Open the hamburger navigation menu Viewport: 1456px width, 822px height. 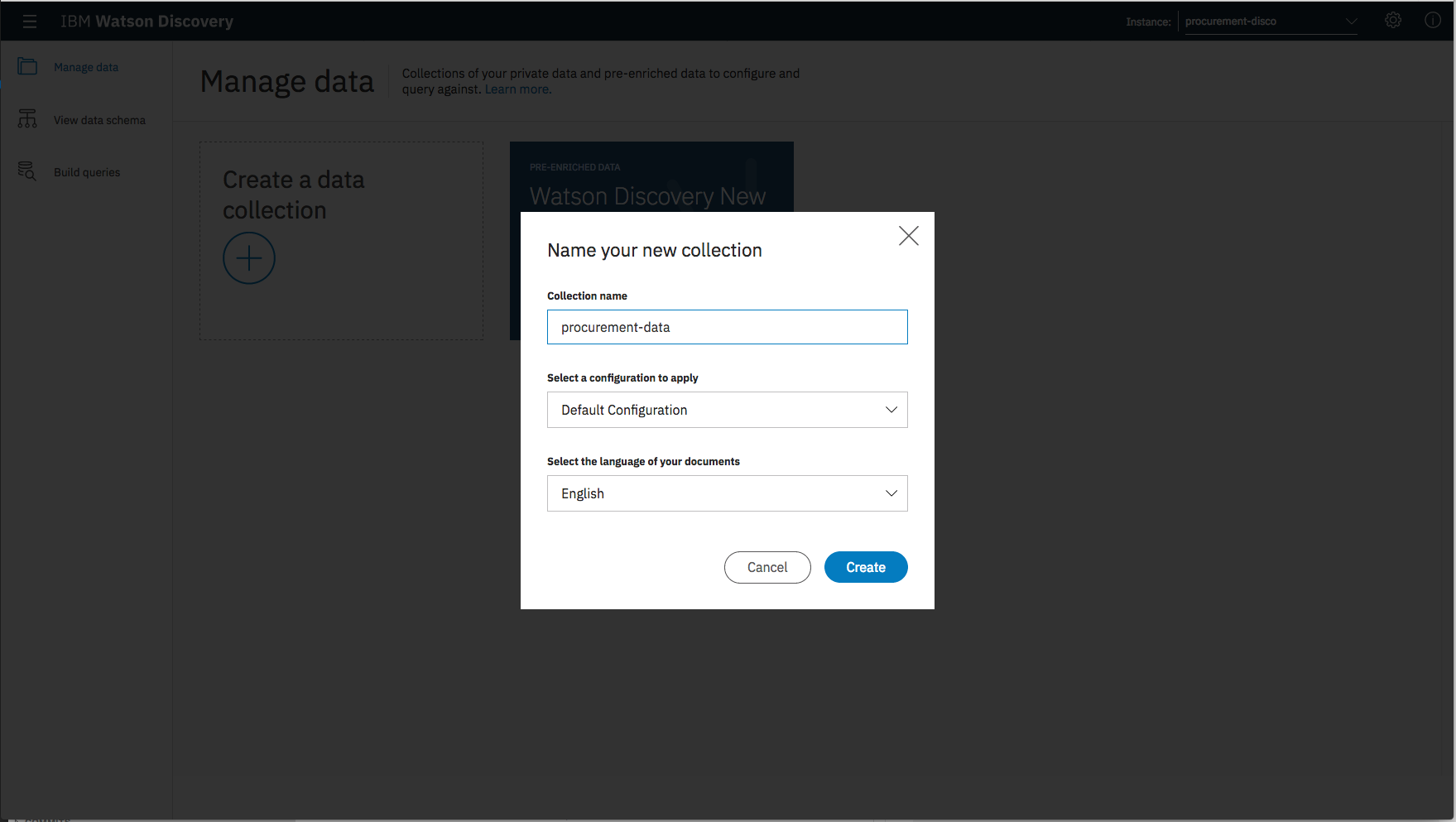[30, 22]
